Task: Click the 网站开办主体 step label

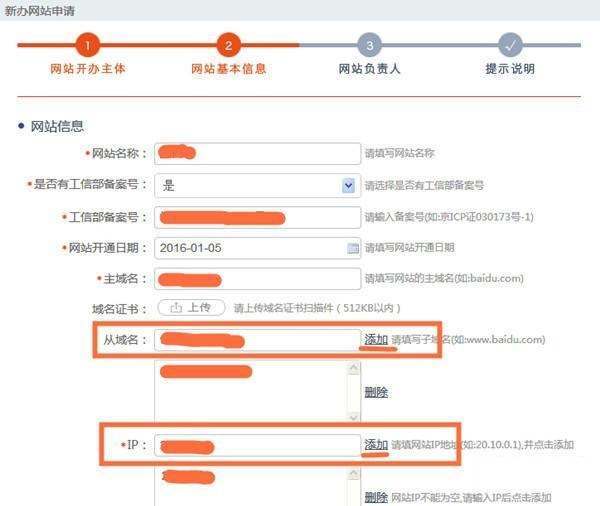Action: tap(88, 69)
